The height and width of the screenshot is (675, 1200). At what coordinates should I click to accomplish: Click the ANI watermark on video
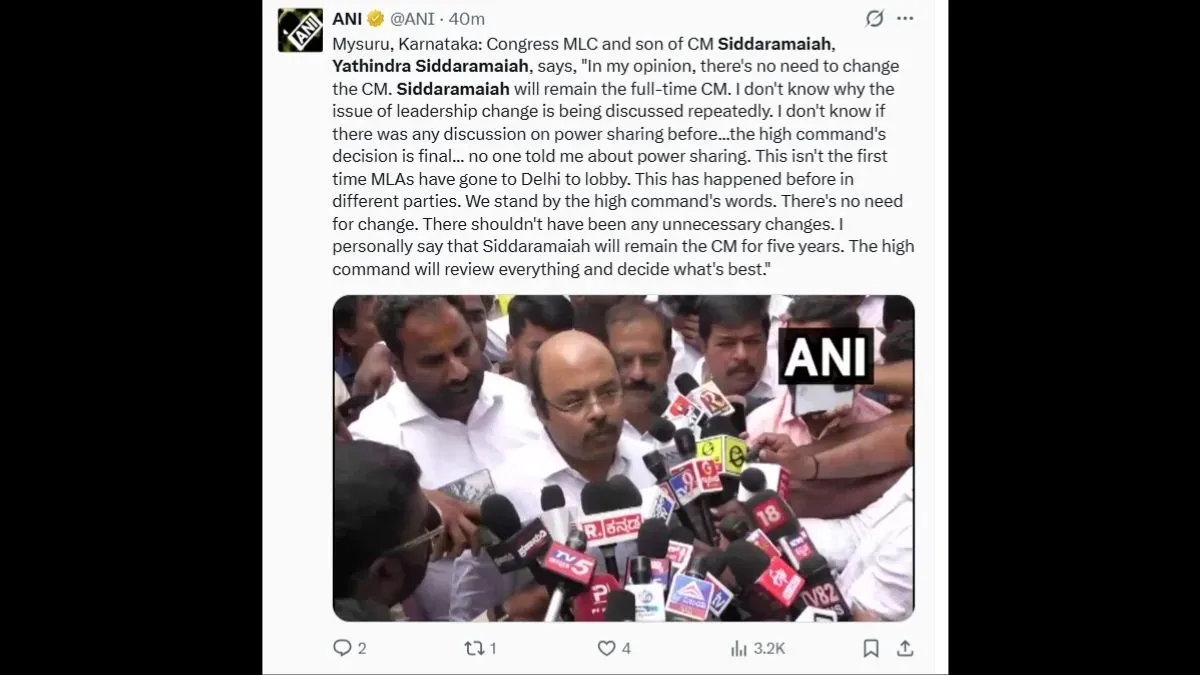(827, 354)
